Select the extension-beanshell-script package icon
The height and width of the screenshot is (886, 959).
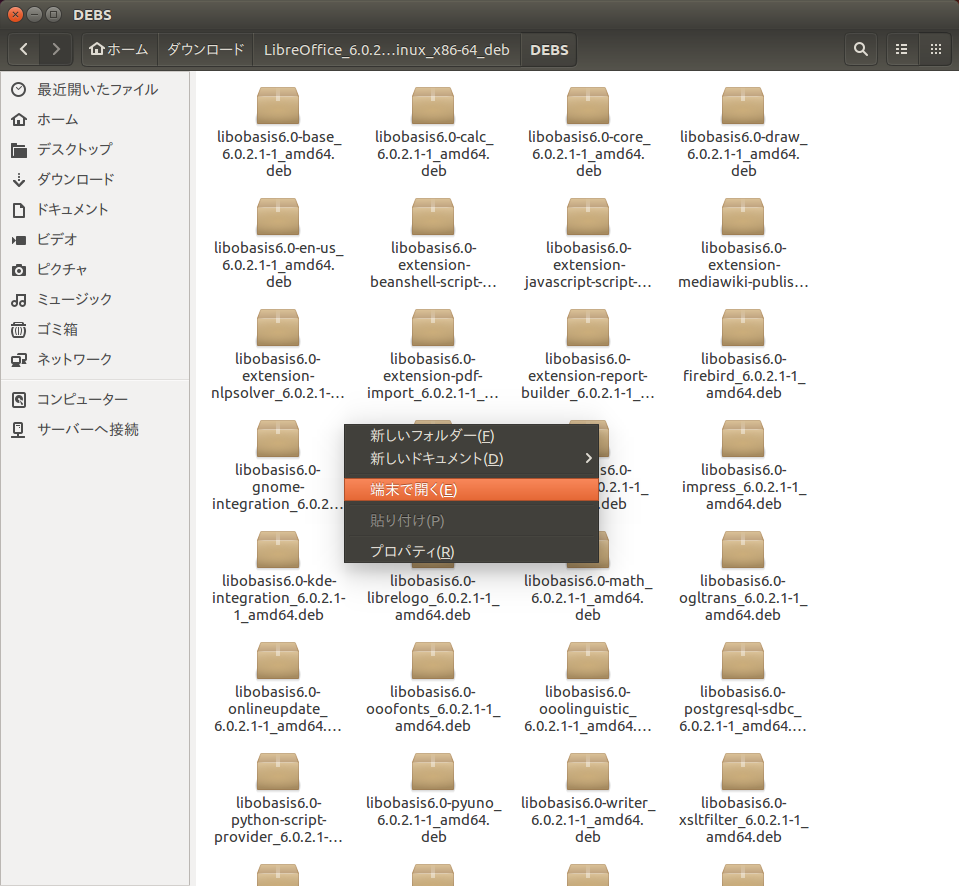point(433,216)
